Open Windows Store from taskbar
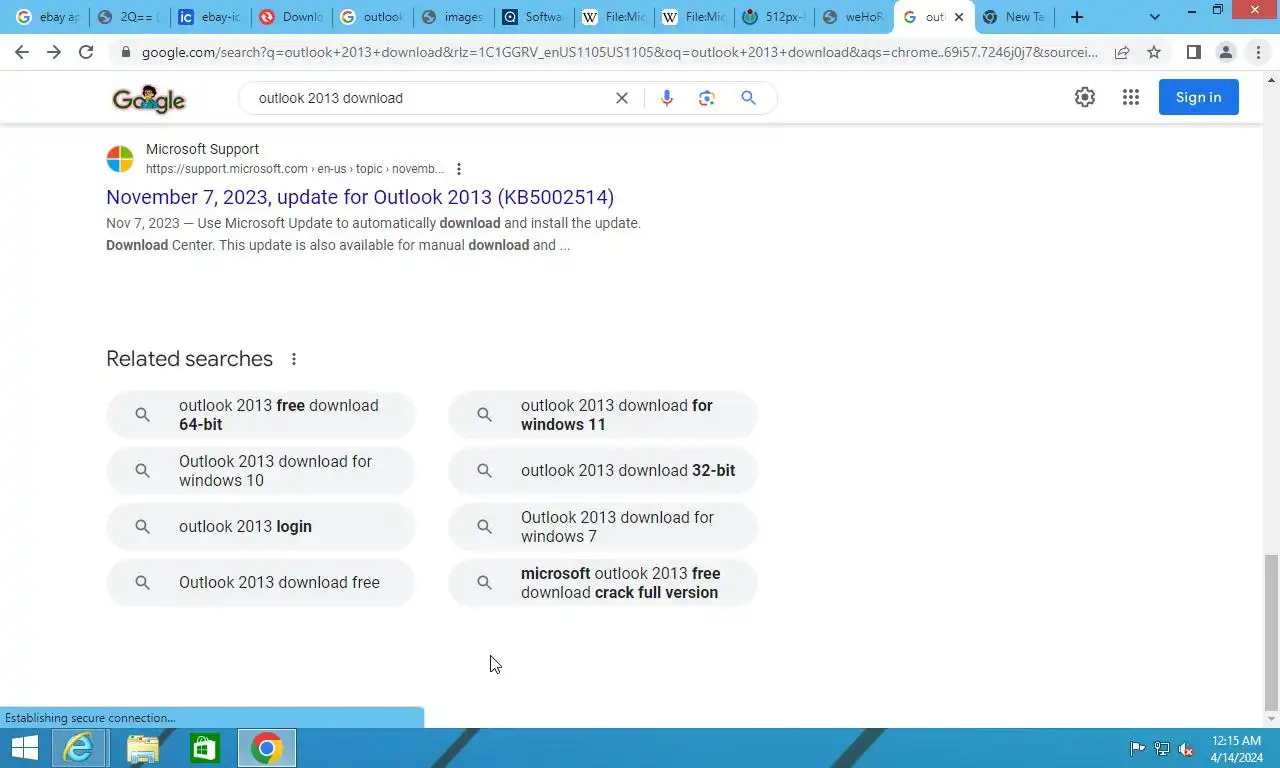This screenshot has height=768, width=1280. pos(204,748)
